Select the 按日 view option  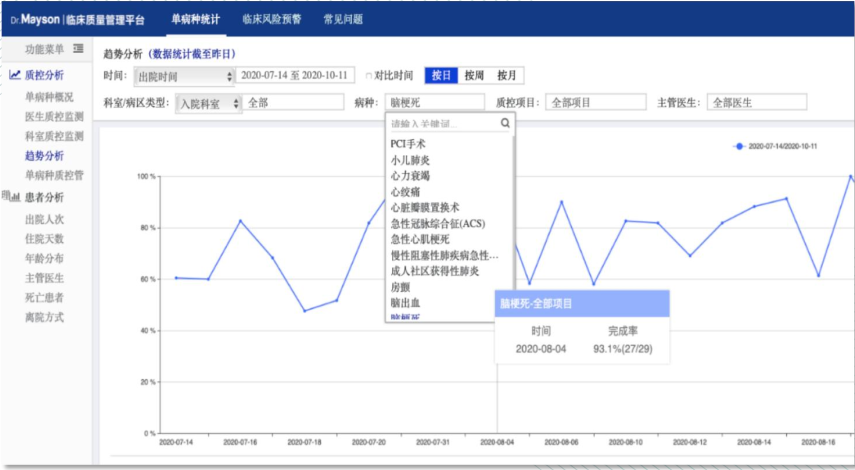(440, 76)
